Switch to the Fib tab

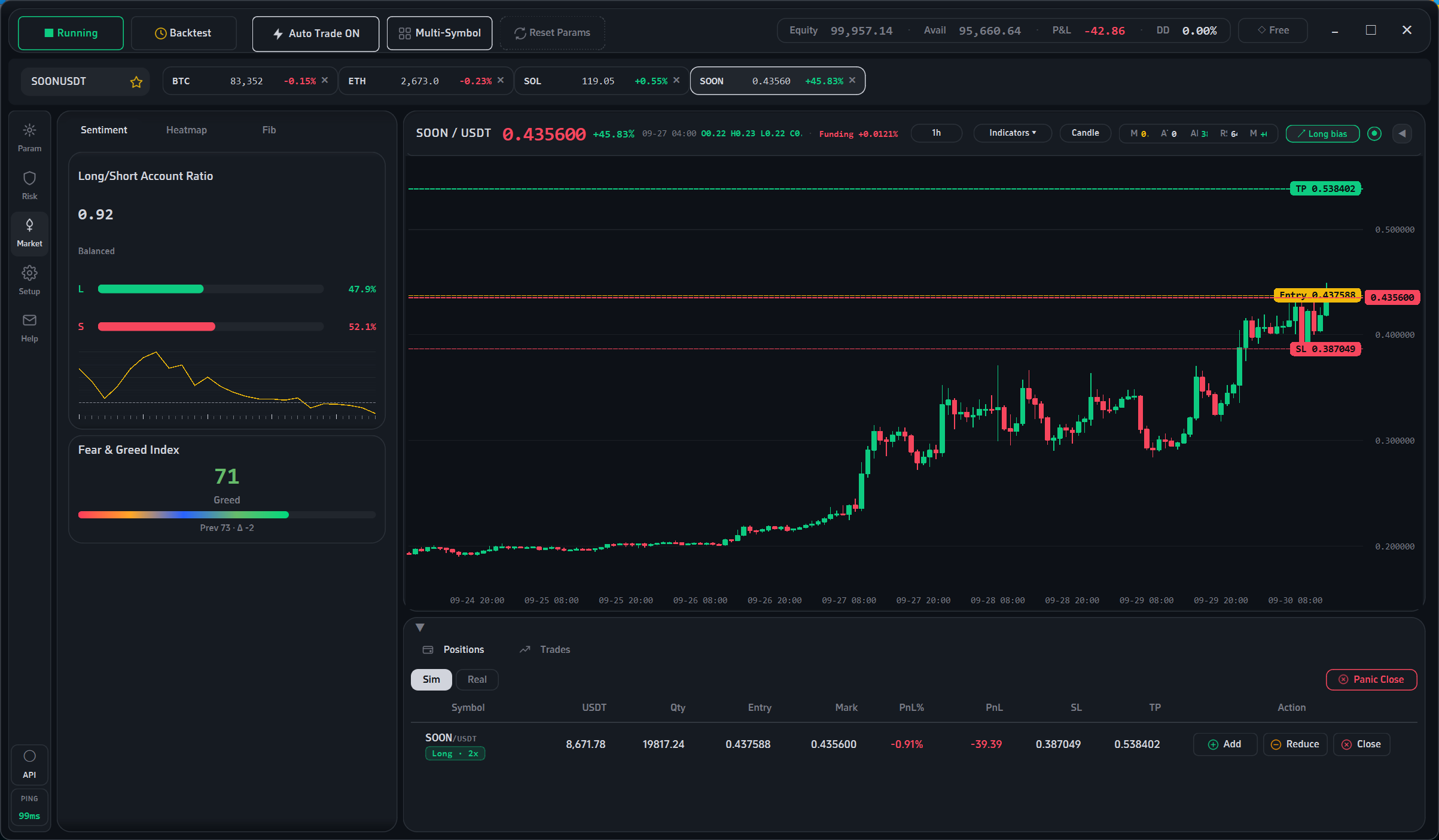pos(269,130)
